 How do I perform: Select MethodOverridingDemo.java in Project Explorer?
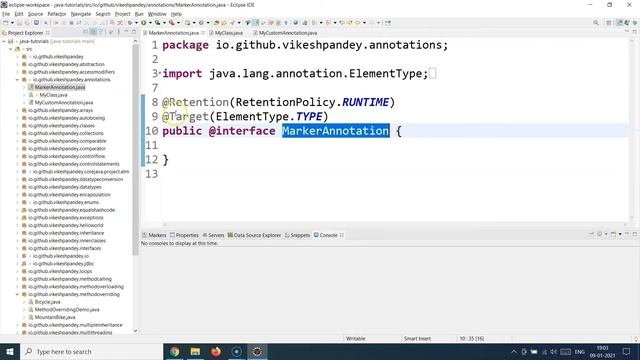point(67,309)
